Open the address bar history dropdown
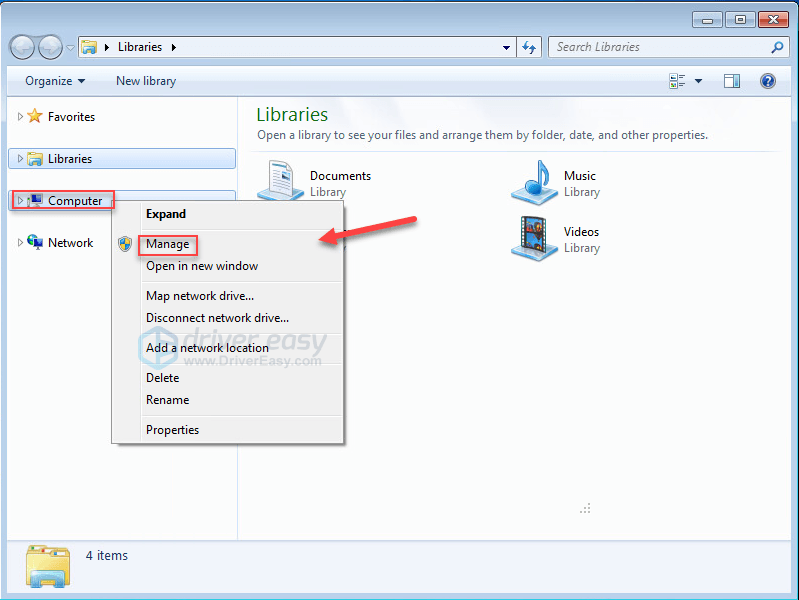The width and height of the screenshot is (799, 600). (x=506, y=47)
